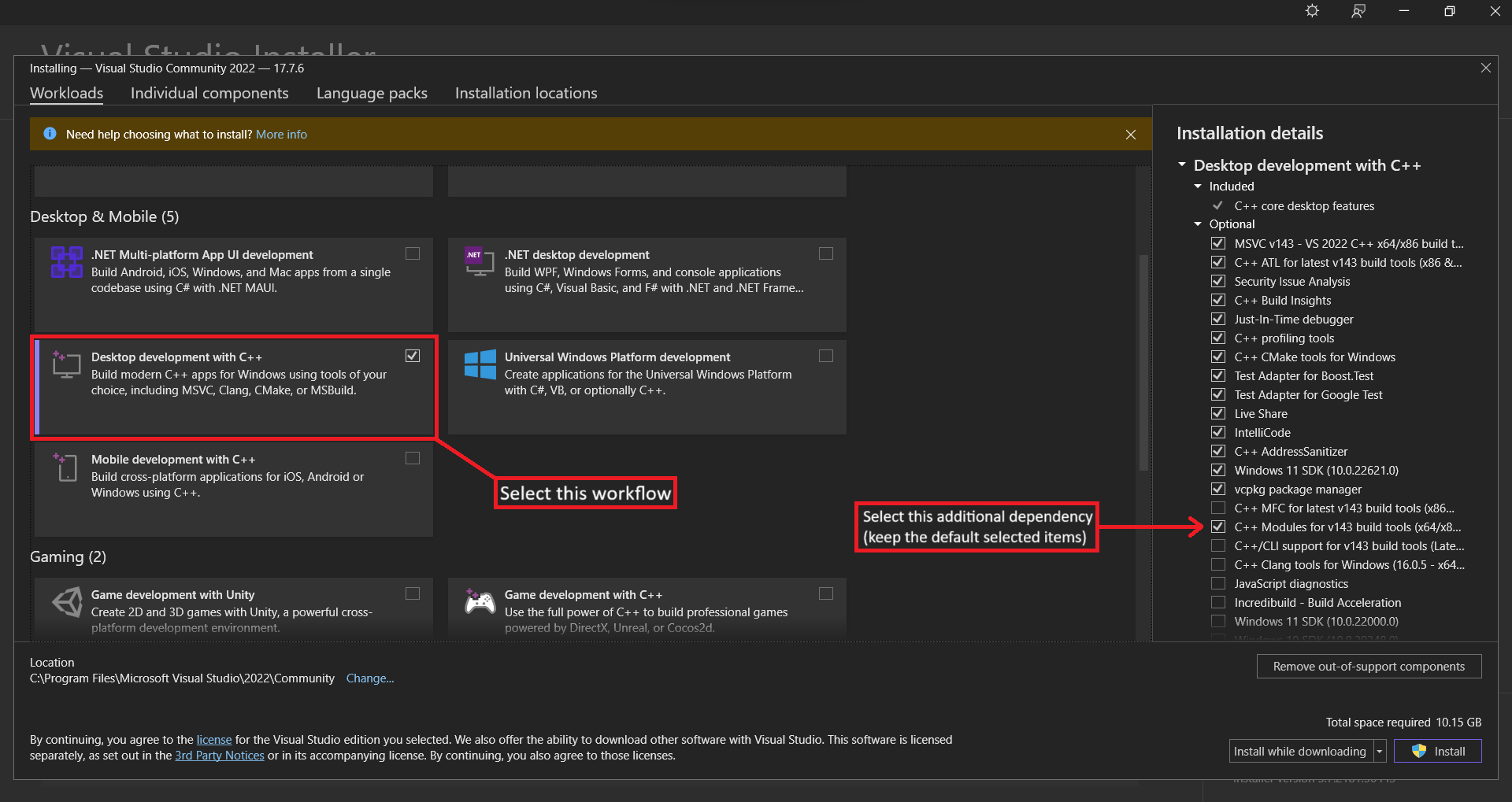Image resolution: width=1512 pixels, height=802 pixels.
Task: Open the More info link
Action: [x=281, y=135]
